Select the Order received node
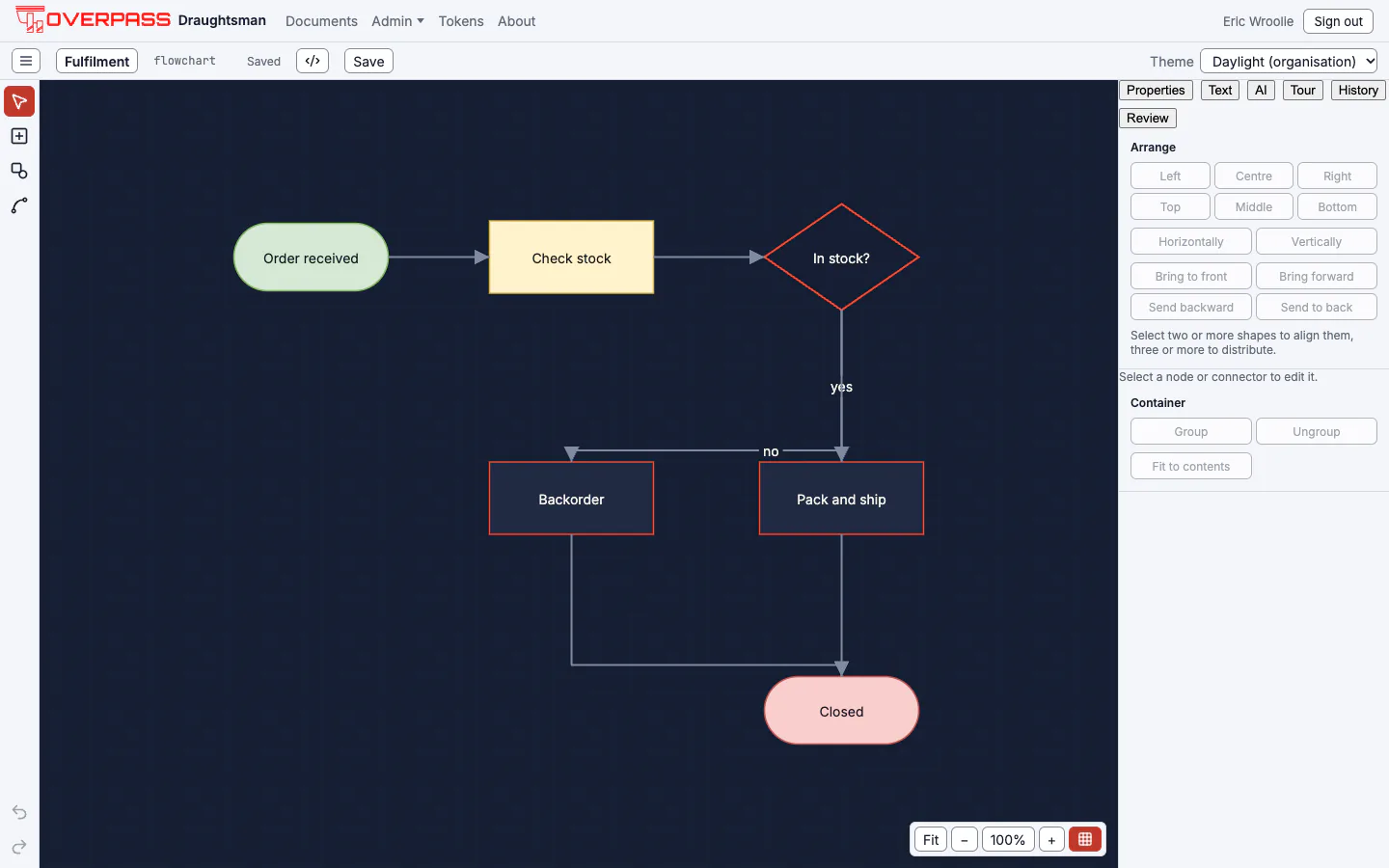 click(311, 258)
